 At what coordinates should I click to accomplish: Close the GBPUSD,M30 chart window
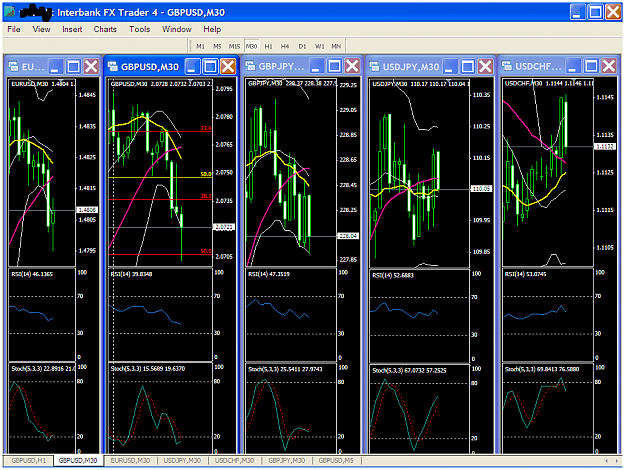228,66
